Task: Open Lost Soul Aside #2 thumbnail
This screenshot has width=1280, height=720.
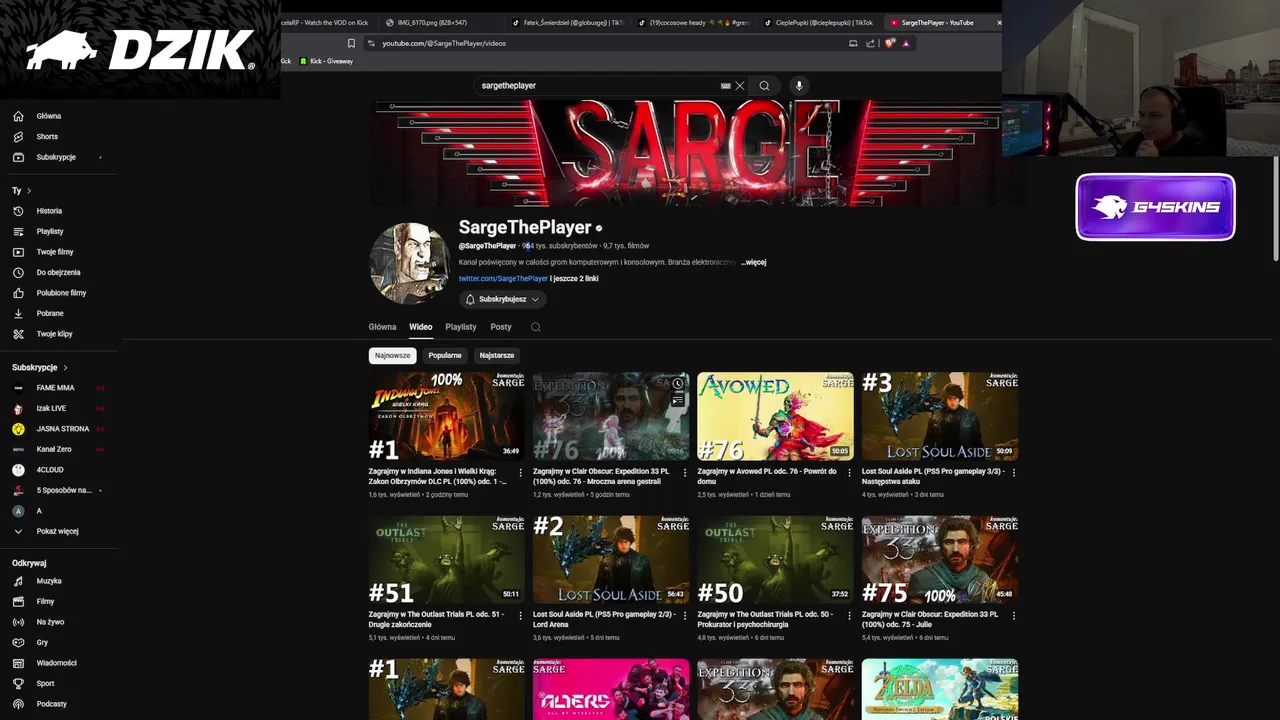Action: point(611,559)
